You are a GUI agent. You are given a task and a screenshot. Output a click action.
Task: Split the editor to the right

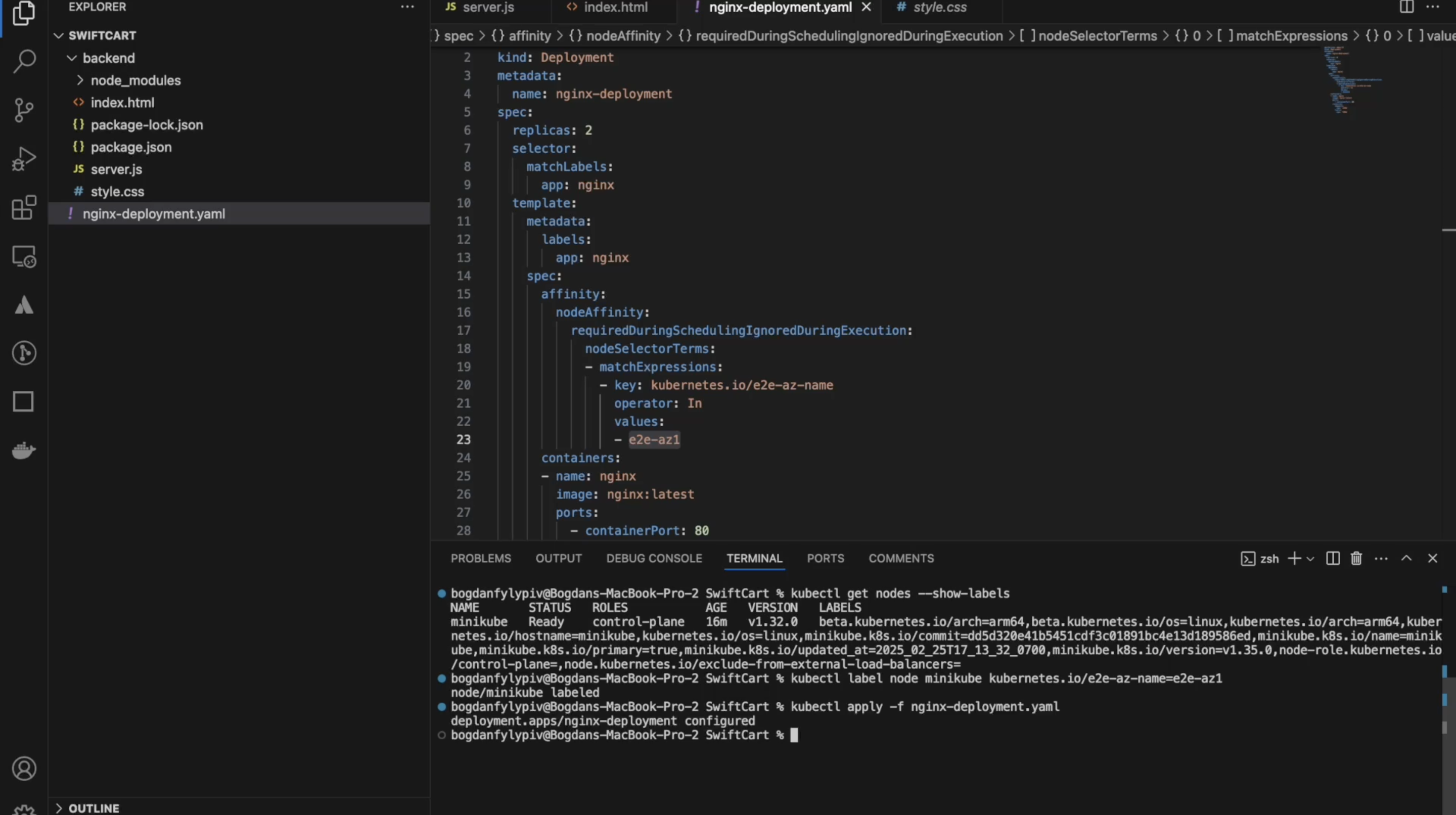[1406, 8]
